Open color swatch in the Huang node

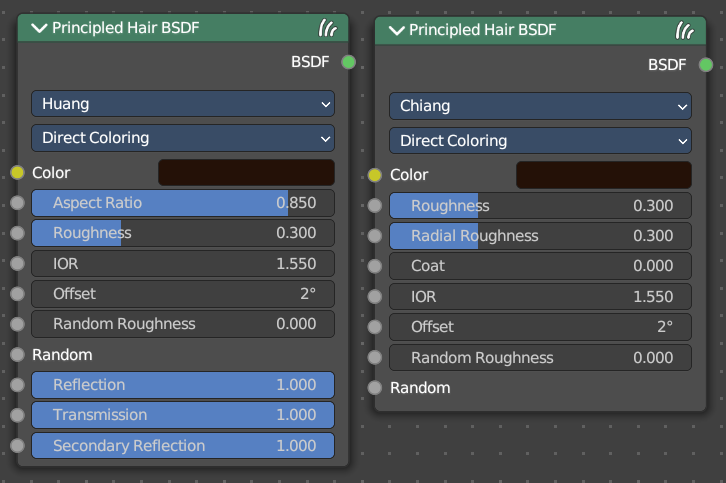pyautogui.click(x=246, y=173)
